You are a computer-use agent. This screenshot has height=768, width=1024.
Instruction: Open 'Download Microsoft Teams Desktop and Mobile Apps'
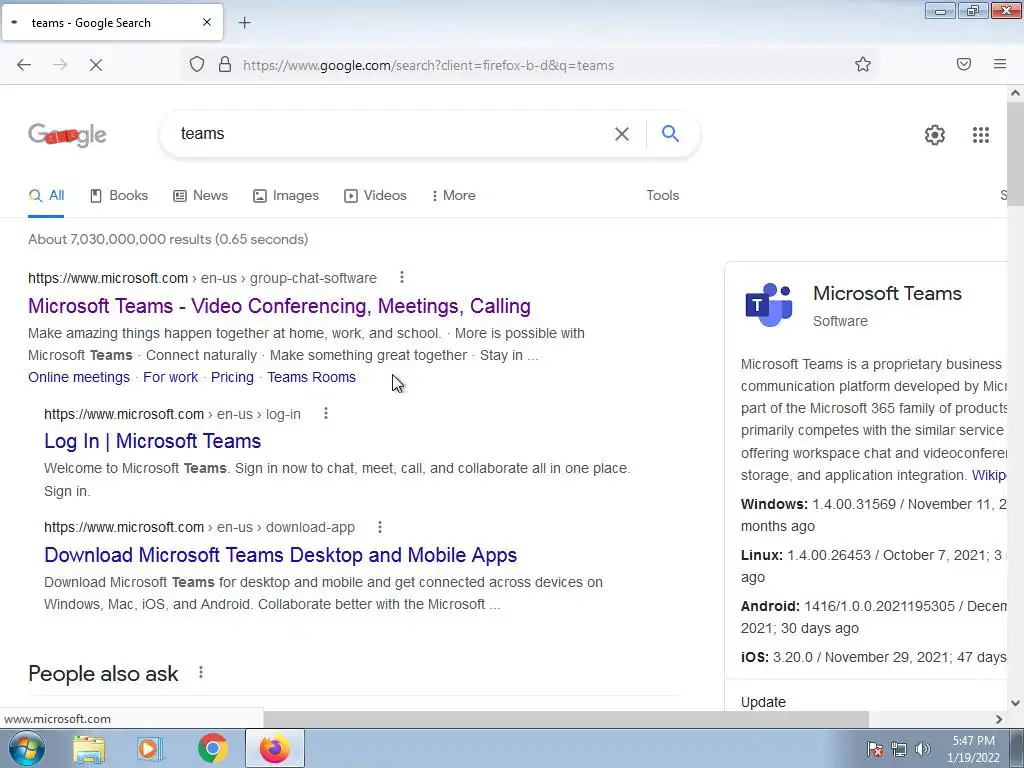coord(281,554)
